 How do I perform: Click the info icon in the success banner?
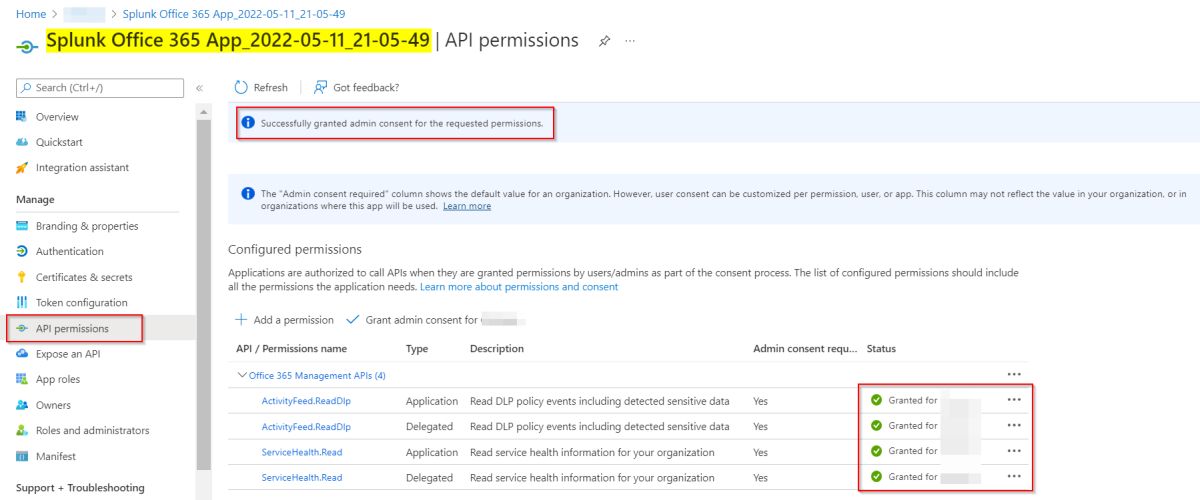click(248, 123)
